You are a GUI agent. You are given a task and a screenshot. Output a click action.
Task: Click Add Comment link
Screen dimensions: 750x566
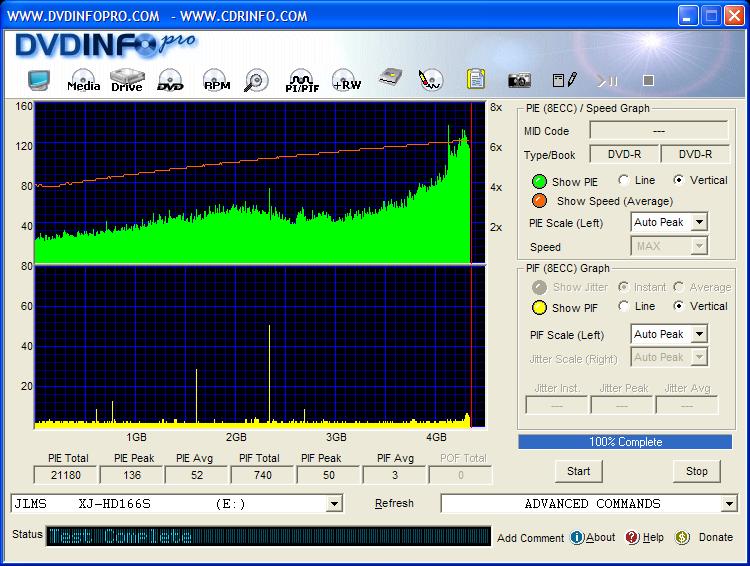[x=530, y=538]
